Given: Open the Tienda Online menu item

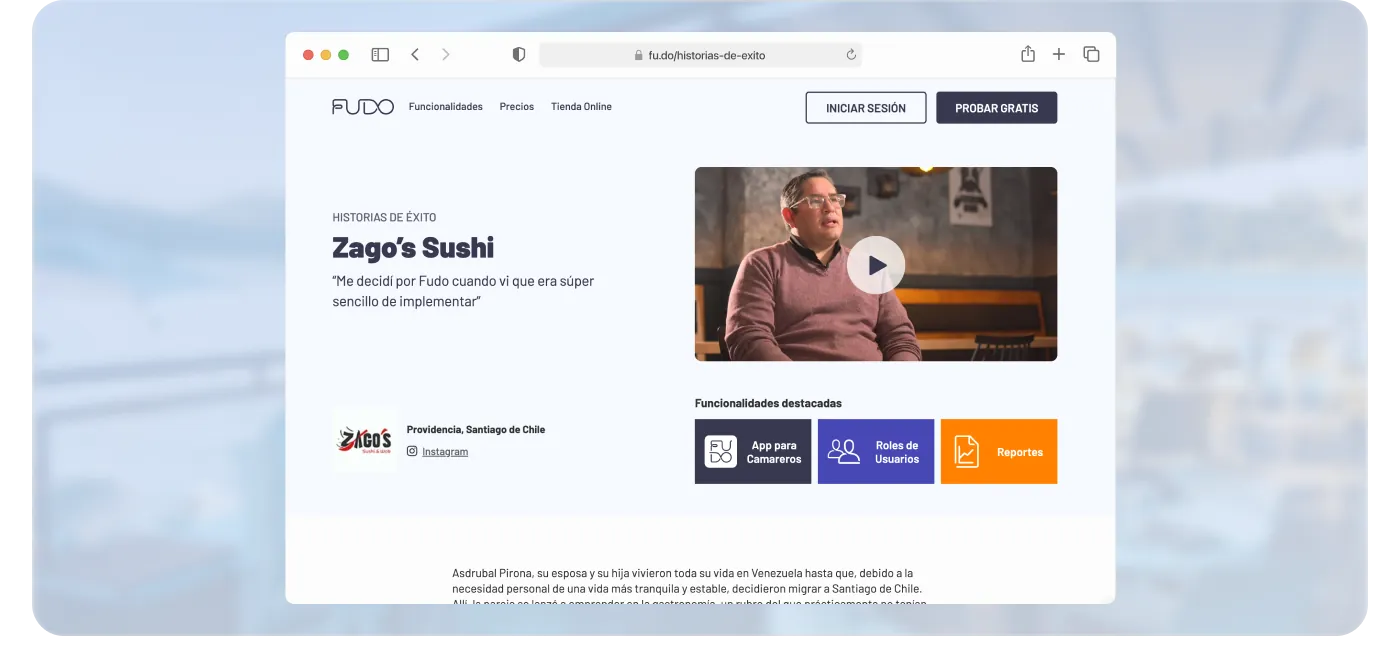Looking at the screenshot, I should pos(581,107).
